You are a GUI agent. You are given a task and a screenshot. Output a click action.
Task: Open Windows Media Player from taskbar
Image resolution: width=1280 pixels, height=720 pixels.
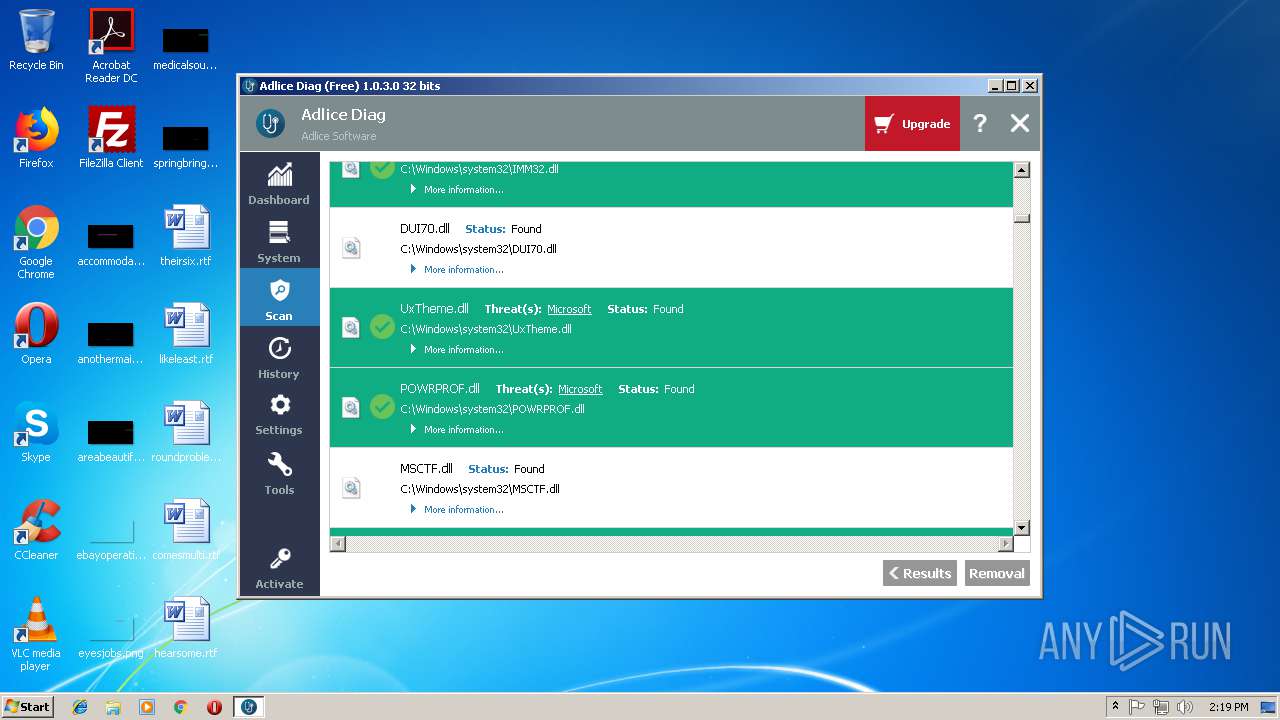pyautogui.click(x=147, y=707)
